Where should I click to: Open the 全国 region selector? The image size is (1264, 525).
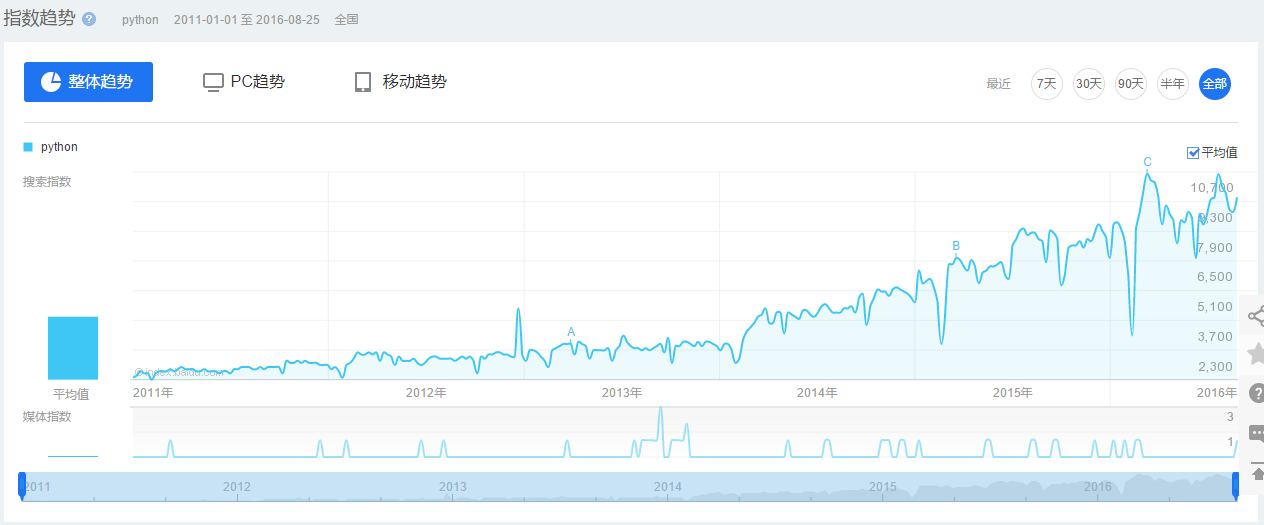tap(346, 20)
